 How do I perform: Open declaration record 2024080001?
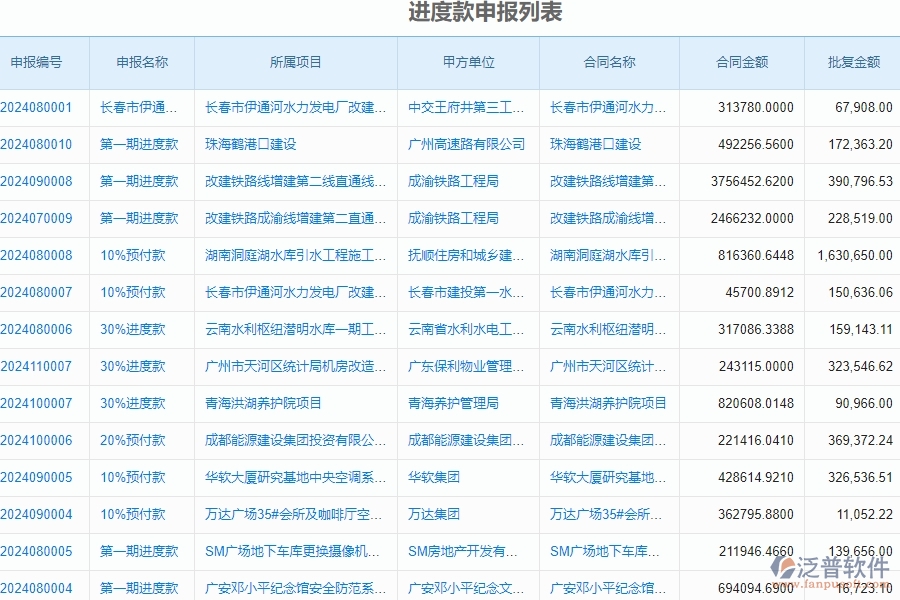(43, 107)
